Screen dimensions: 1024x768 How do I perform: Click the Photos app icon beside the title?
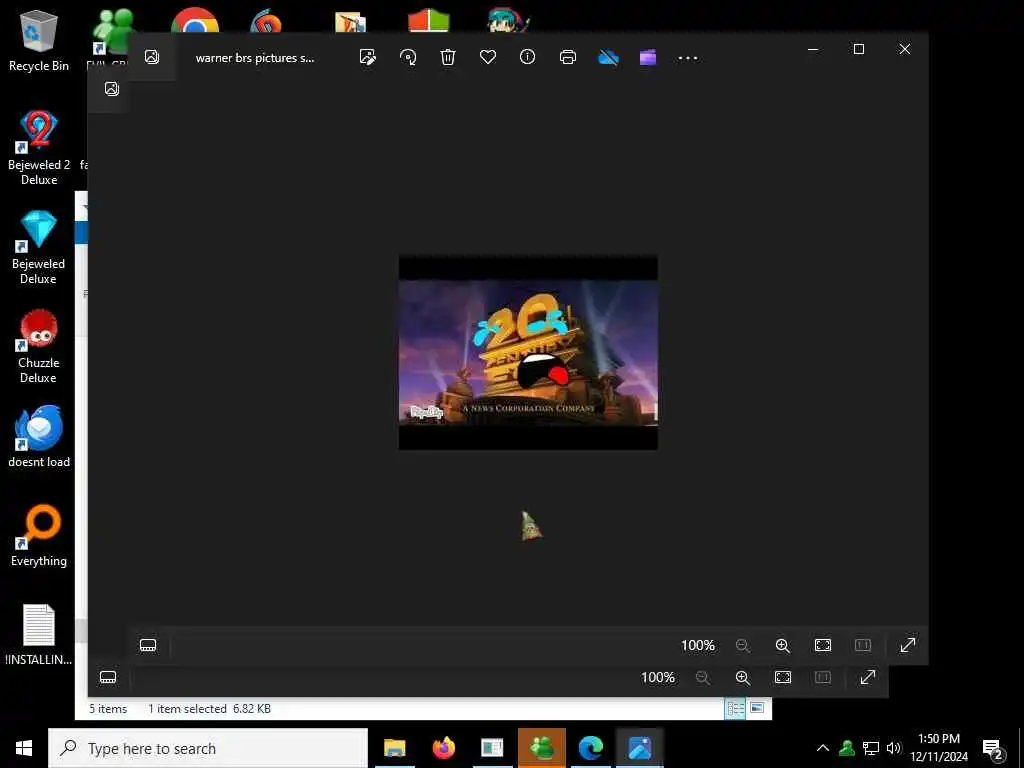pos(152,57)
